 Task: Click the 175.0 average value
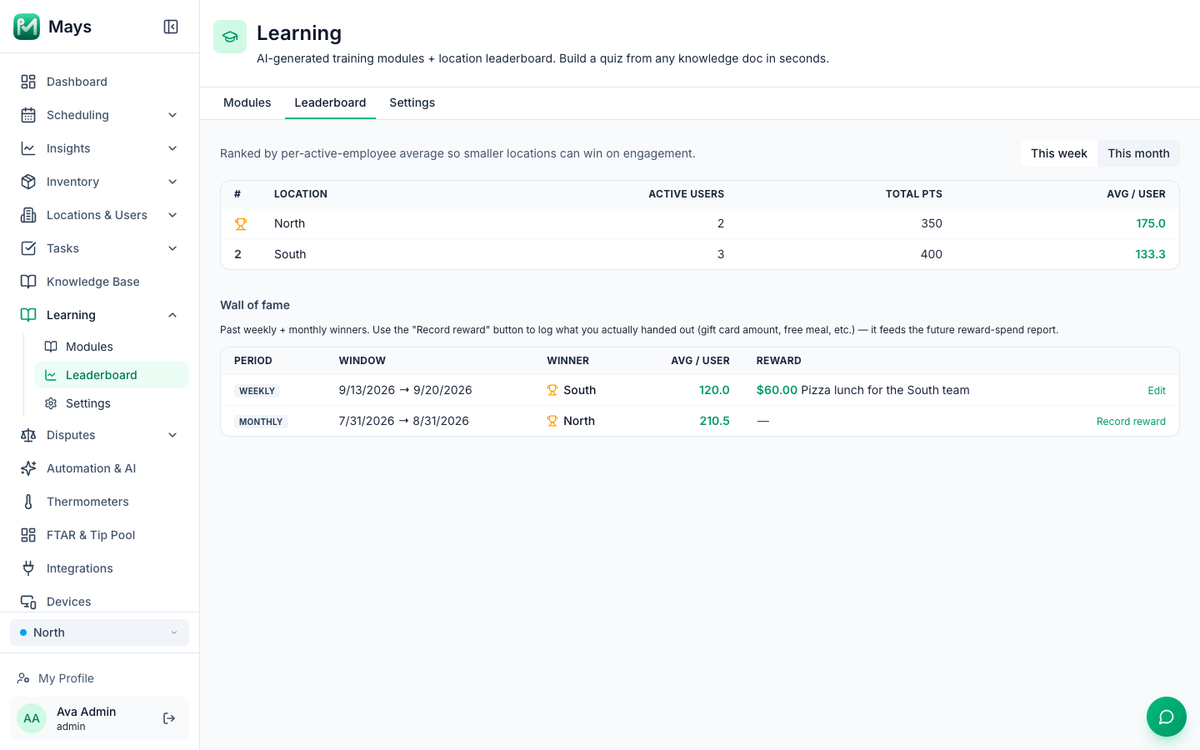(x=1151, y=224)
